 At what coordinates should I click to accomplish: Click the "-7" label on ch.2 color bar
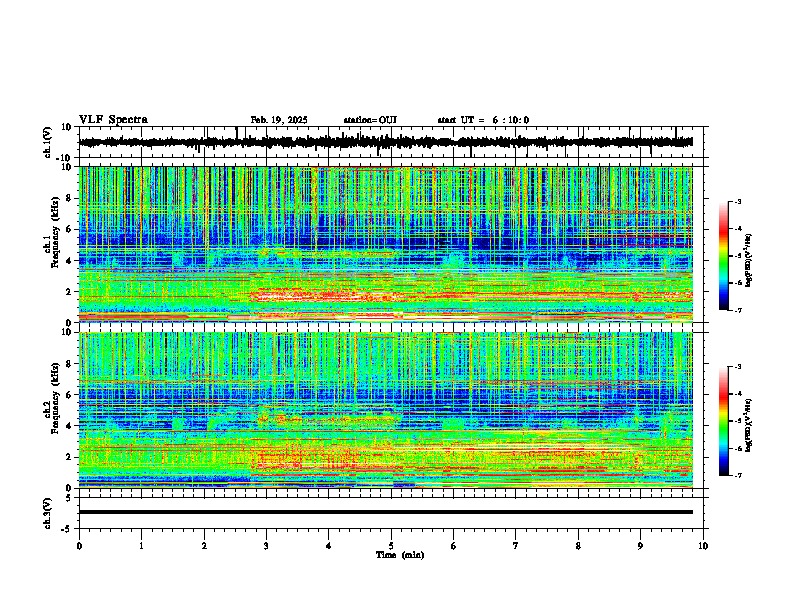pos(738,475)
